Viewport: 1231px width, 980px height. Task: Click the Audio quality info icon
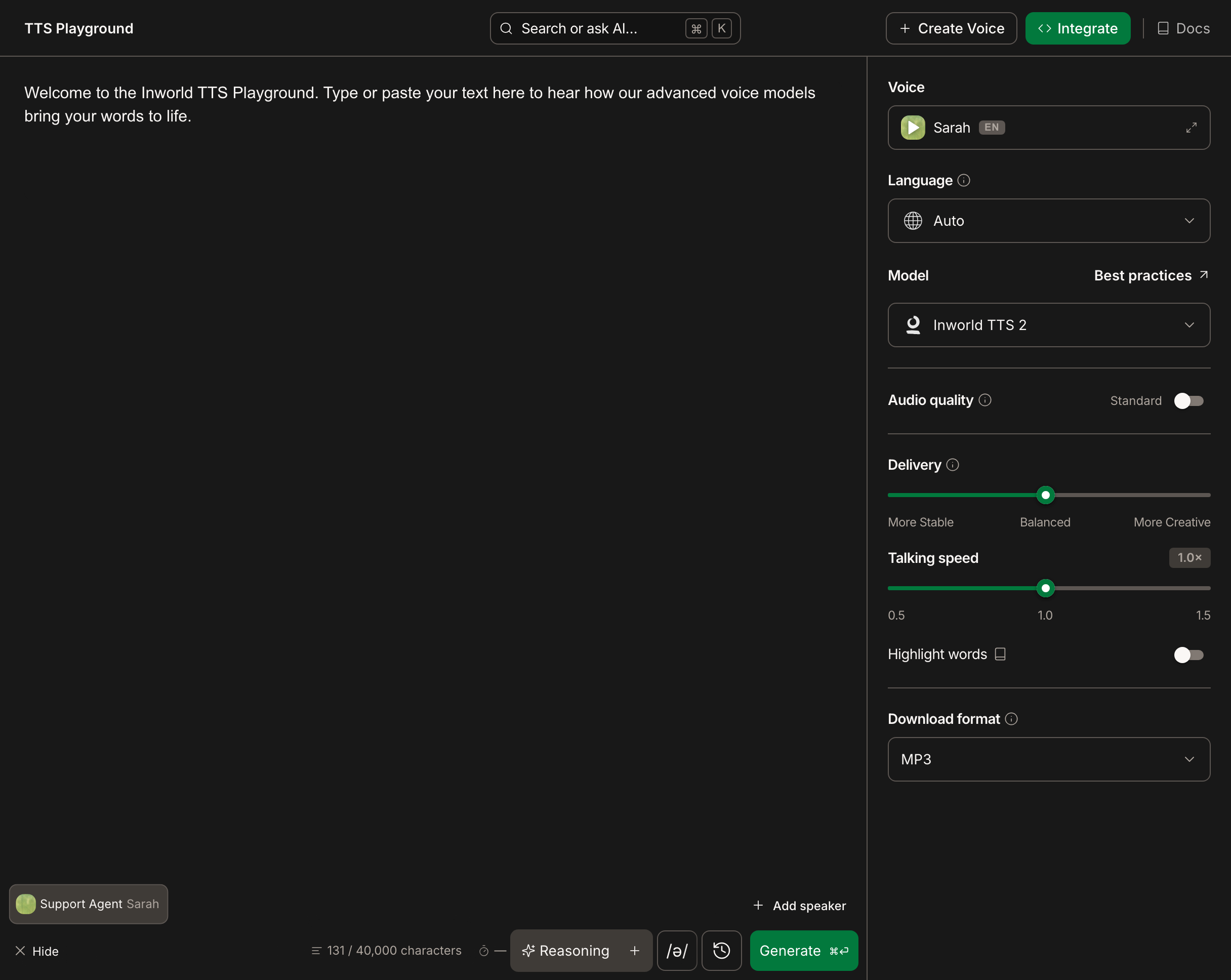click(985, 400)
